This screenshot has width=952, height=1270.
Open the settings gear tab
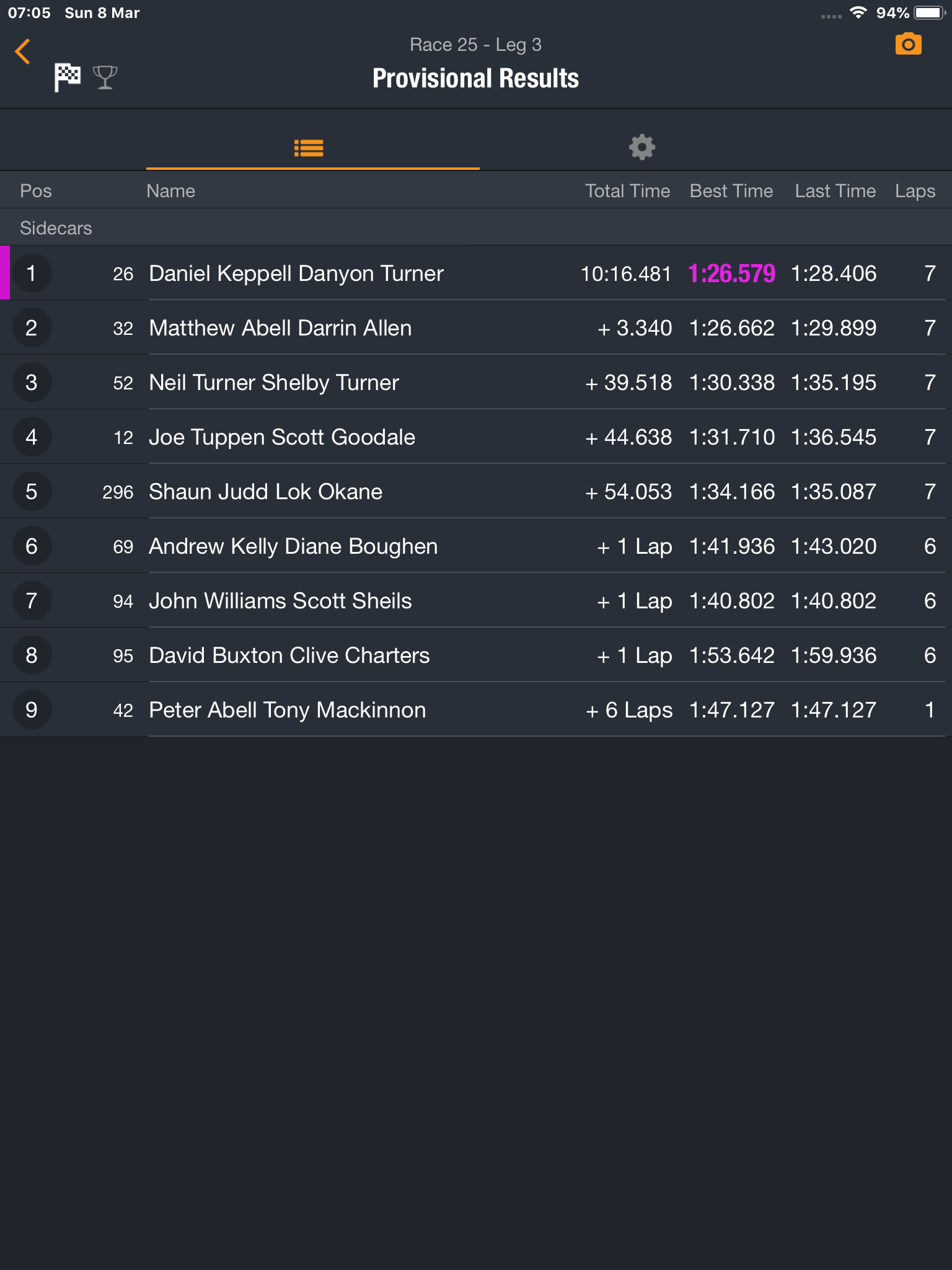(x=642, y=147)
